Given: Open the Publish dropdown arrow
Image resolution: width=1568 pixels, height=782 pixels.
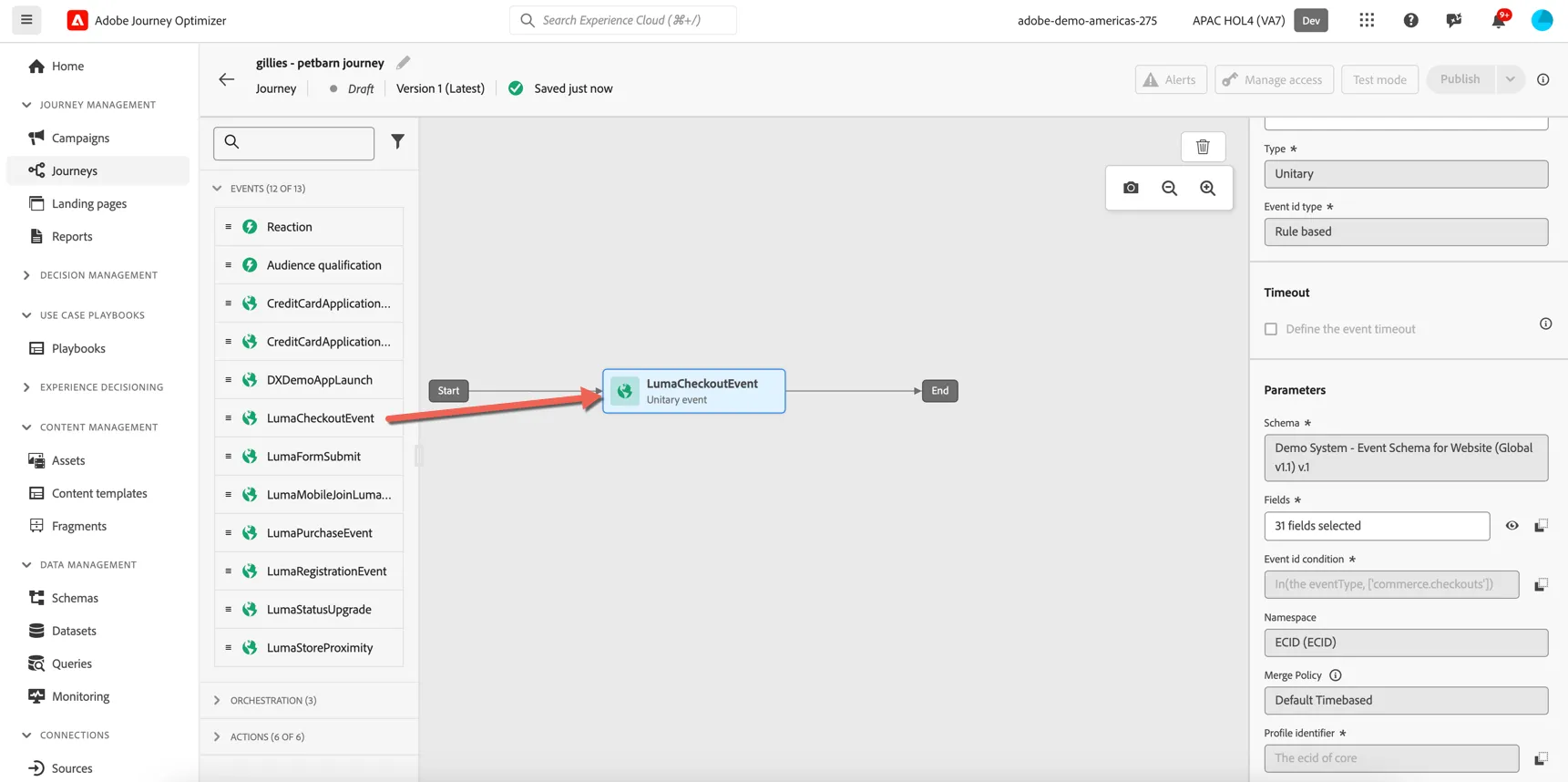Looking at the screenshot, I should [1510, 79].
